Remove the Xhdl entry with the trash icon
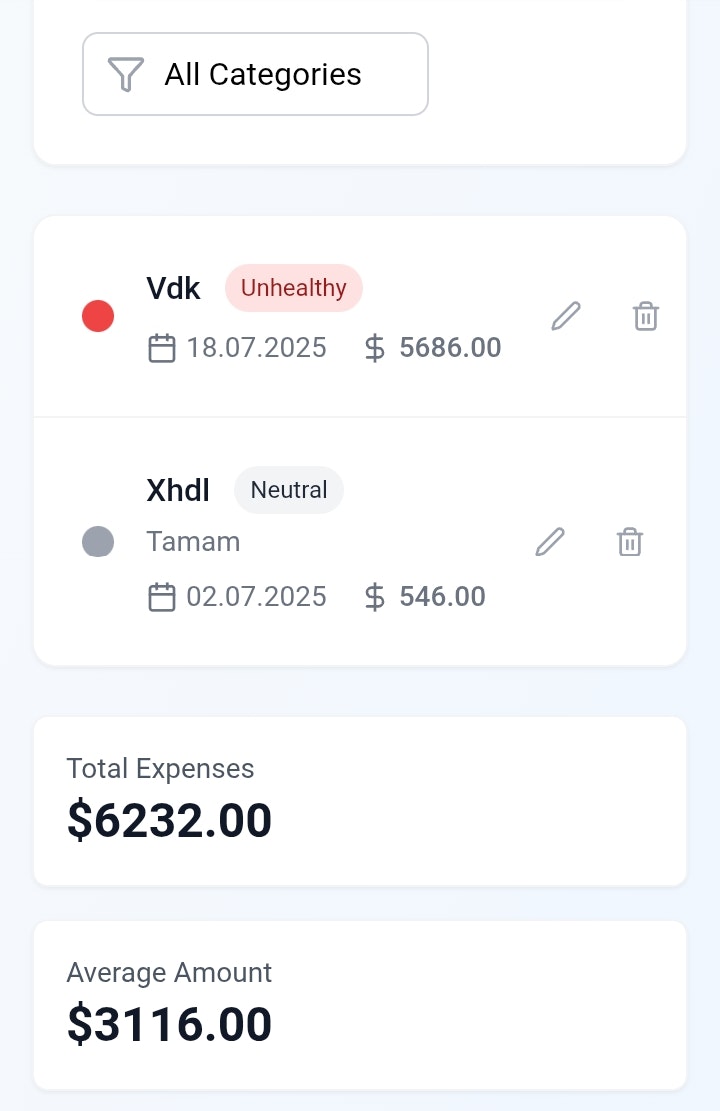720x1111 pixels. pyautogui.click(x=630, y=542)
